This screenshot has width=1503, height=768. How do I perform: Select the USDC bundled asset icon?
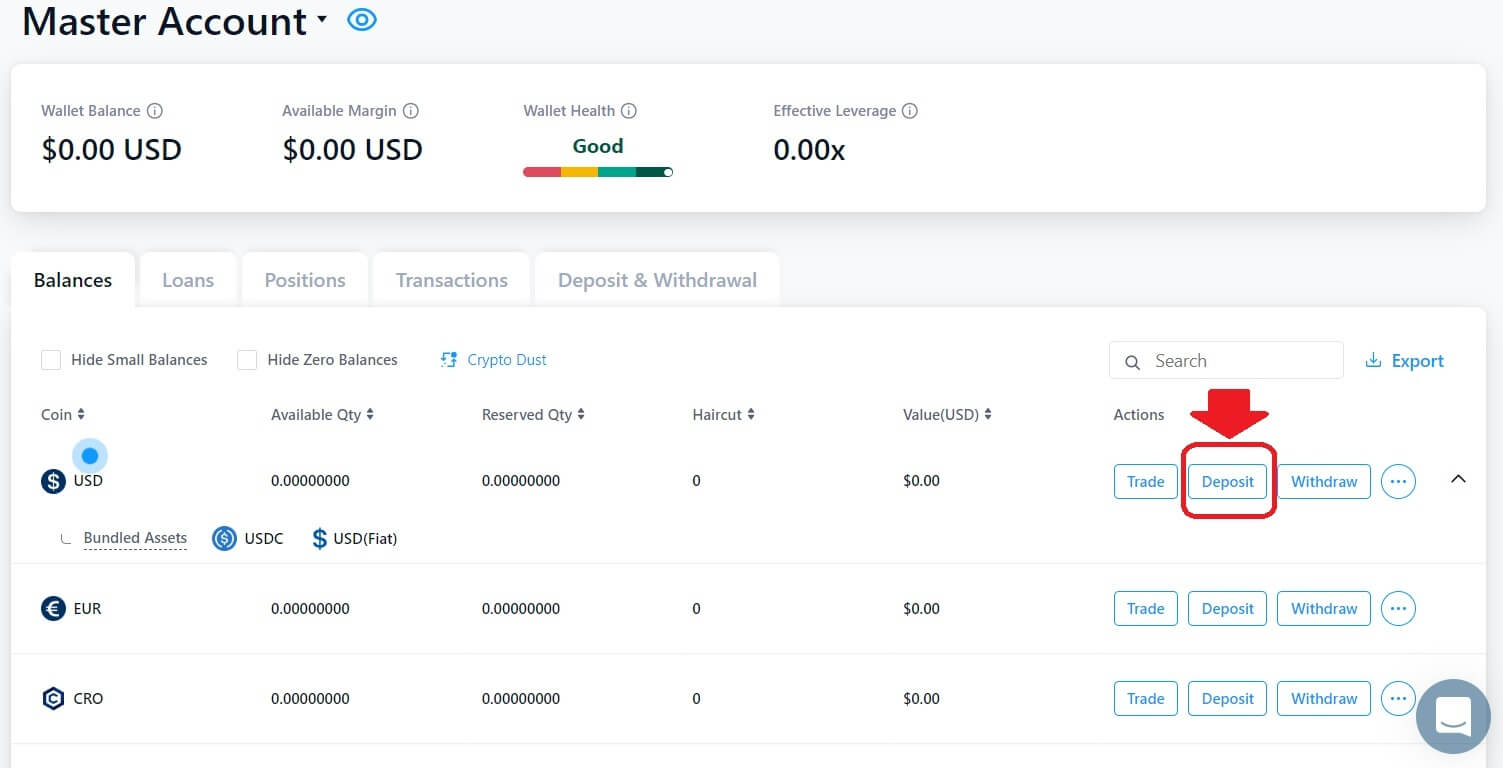(224, 538)
